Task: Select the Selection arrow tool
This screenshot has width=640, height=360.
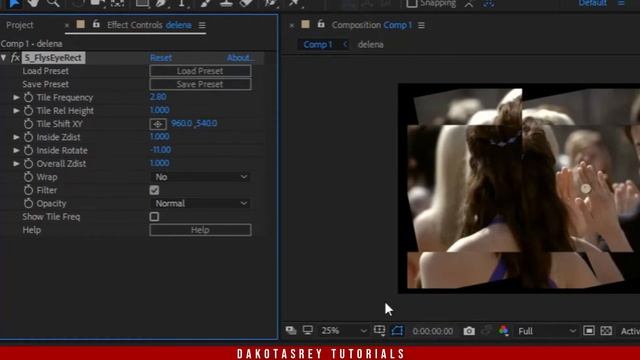Action: click(14, 3)
